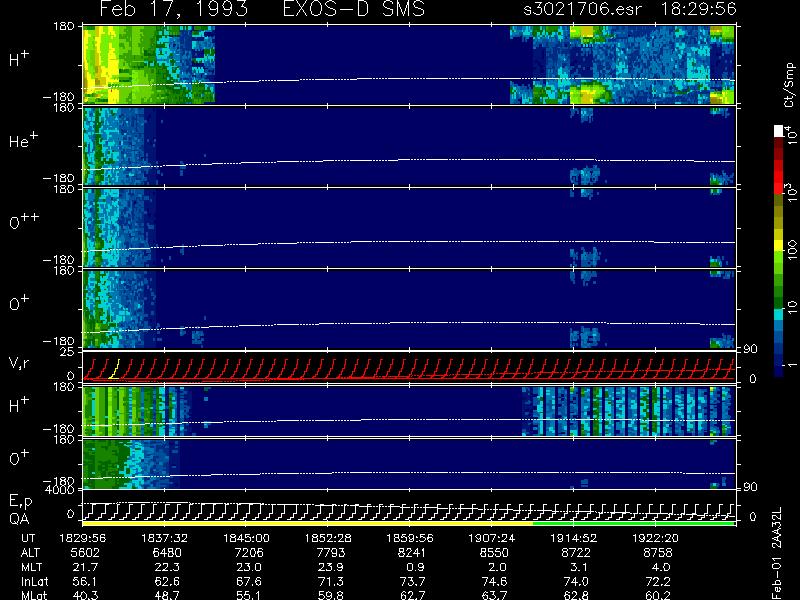This screenshot has width=800, height=600.
Task: Click ALT value '8758'
Action: (658, 553)
